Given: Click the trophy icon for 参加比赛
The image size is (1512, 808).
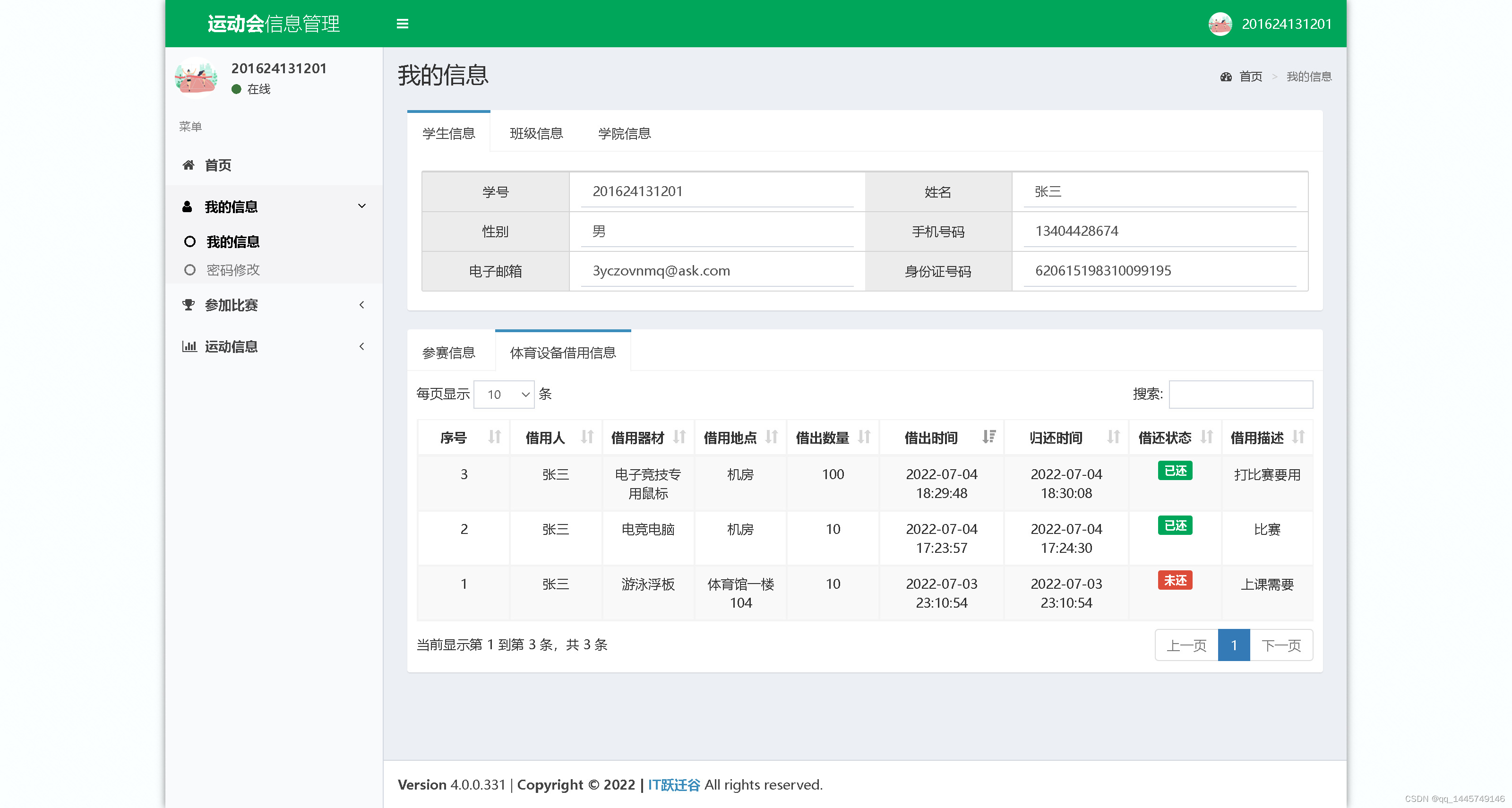Looking at the screenshot, I should click(x=189, y=305).
